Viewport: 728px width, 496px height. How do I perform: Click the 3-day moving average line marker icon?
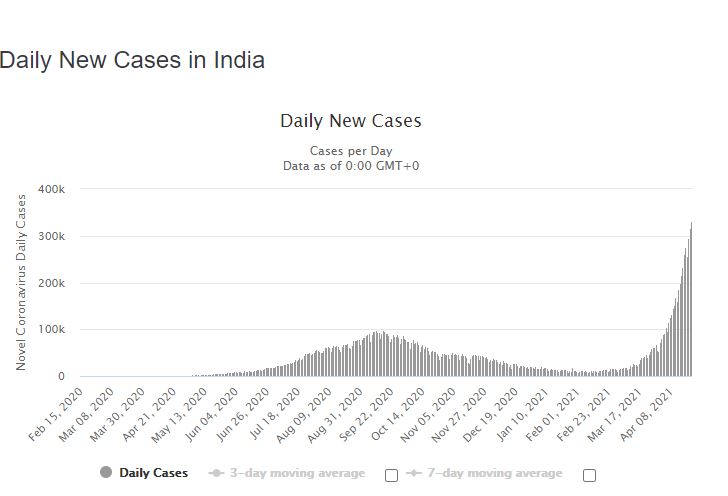pyautogui.click(x=217, y=473)
